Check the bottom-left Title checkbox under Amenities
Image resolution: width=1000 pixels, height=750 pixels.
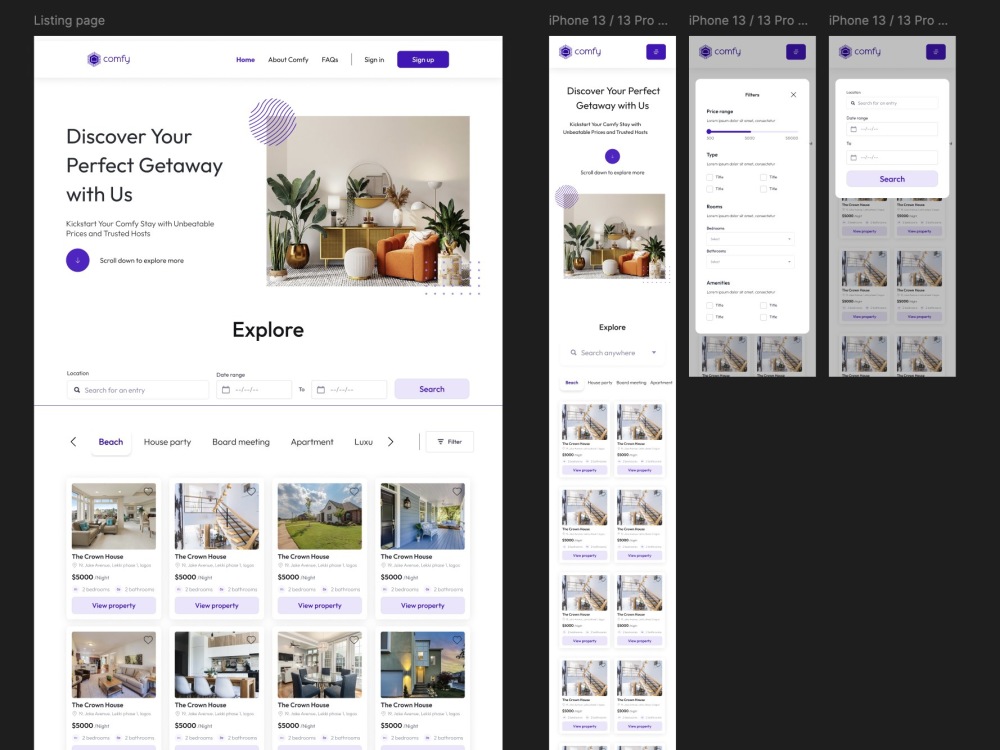pyautogui.click(x=710, y=317)
